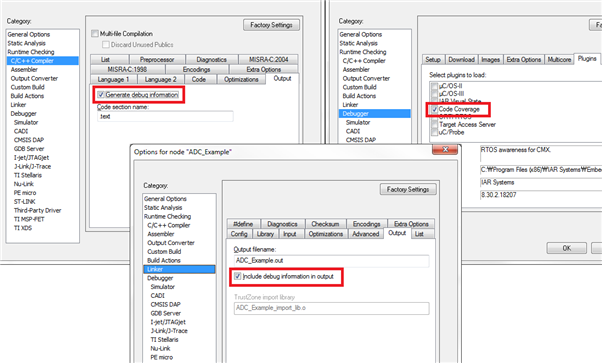Open compiler Optimizations tab
Screen dimensions: 602x363
(x=241, y=80)
